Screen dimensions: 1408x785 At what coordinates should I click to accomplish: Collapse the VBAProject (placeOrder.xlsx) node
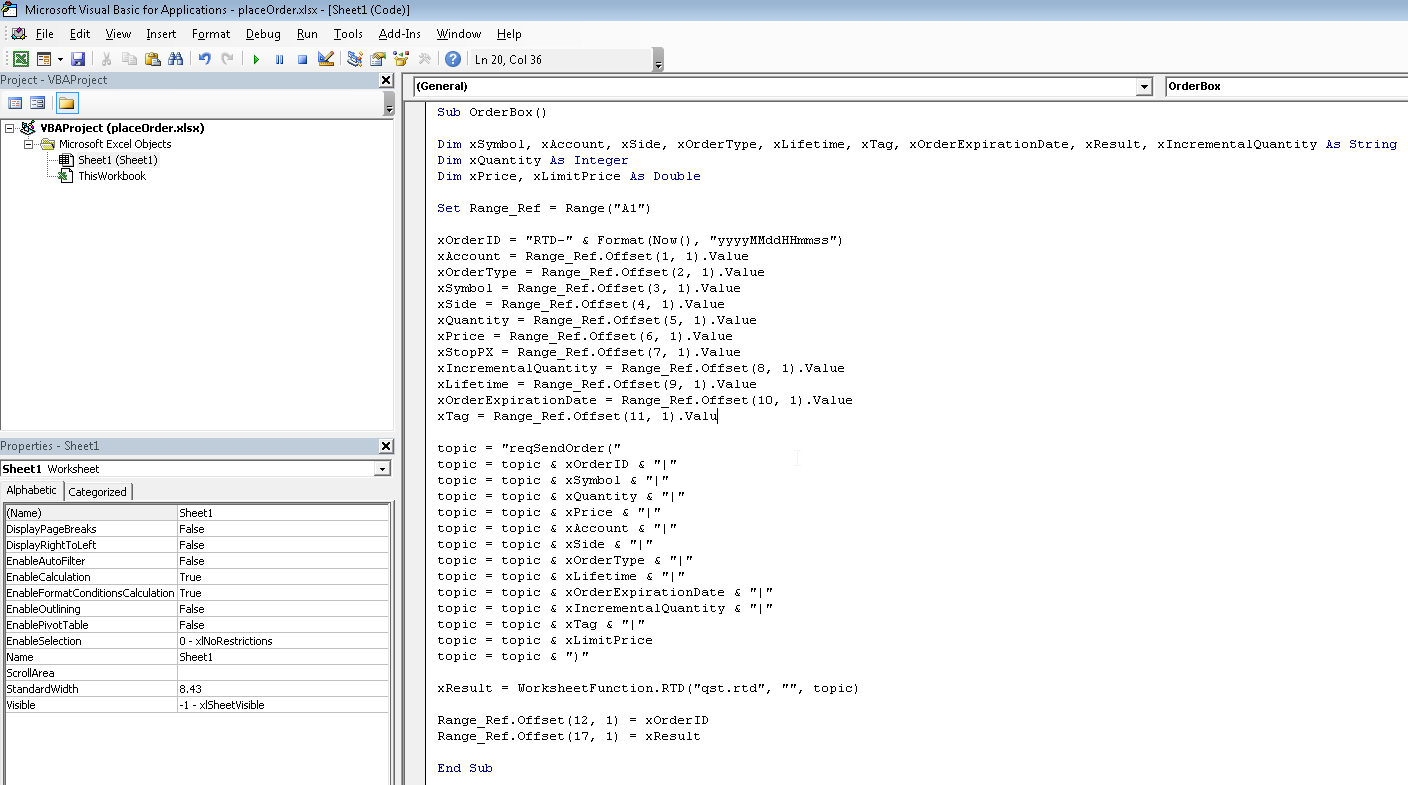10,128
